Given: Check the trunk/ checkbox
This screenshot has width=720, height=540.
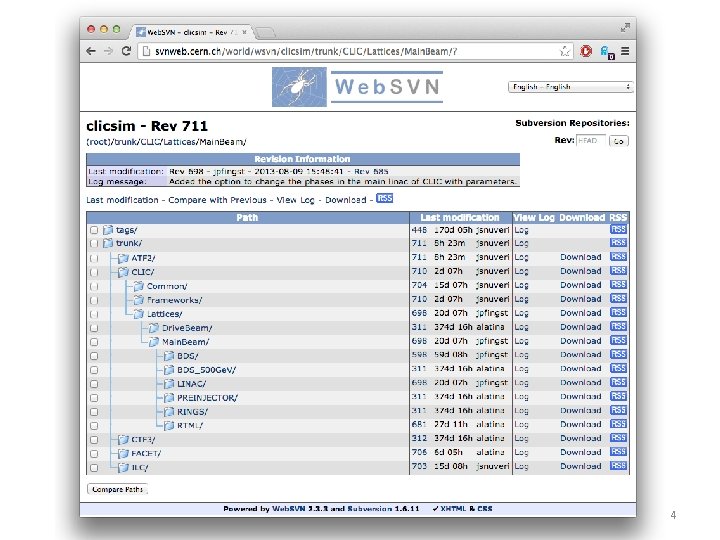Looking at the screenshot, I should (94, 243).
